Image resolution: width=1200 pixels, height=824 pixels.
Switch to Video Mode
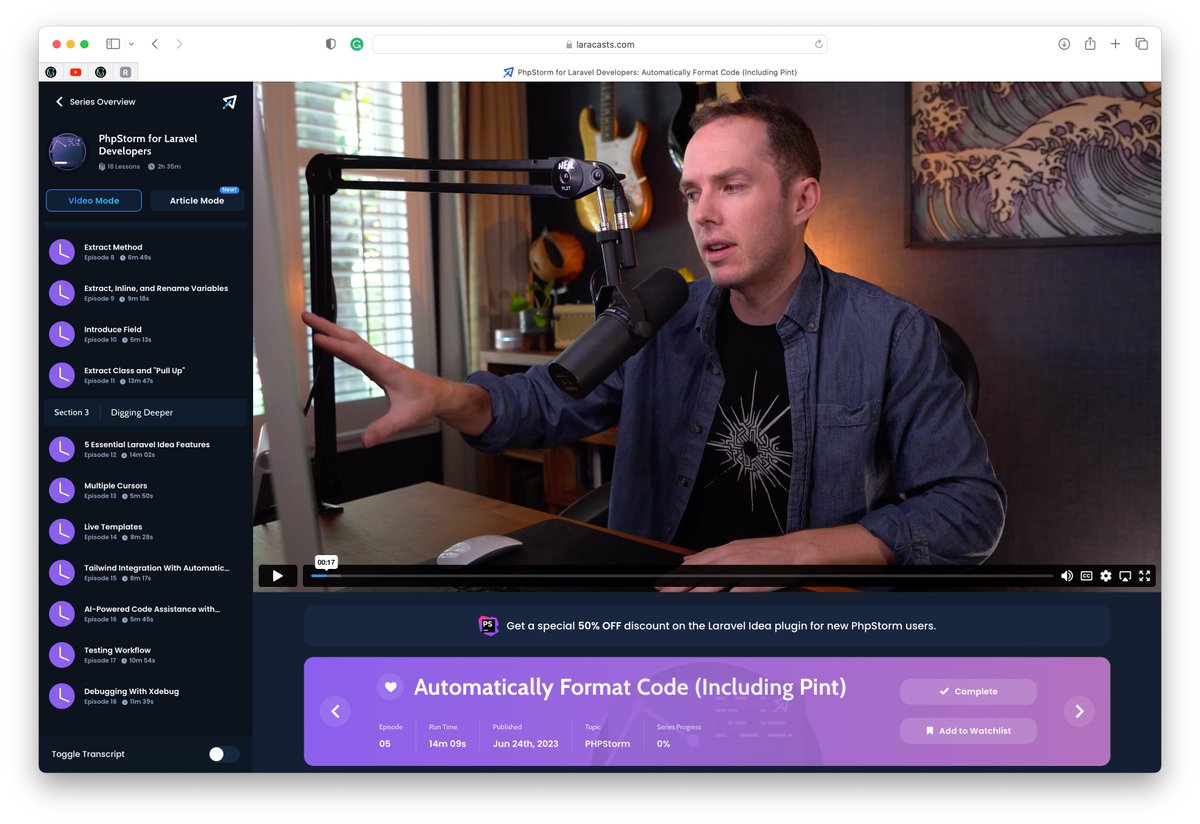94,201
